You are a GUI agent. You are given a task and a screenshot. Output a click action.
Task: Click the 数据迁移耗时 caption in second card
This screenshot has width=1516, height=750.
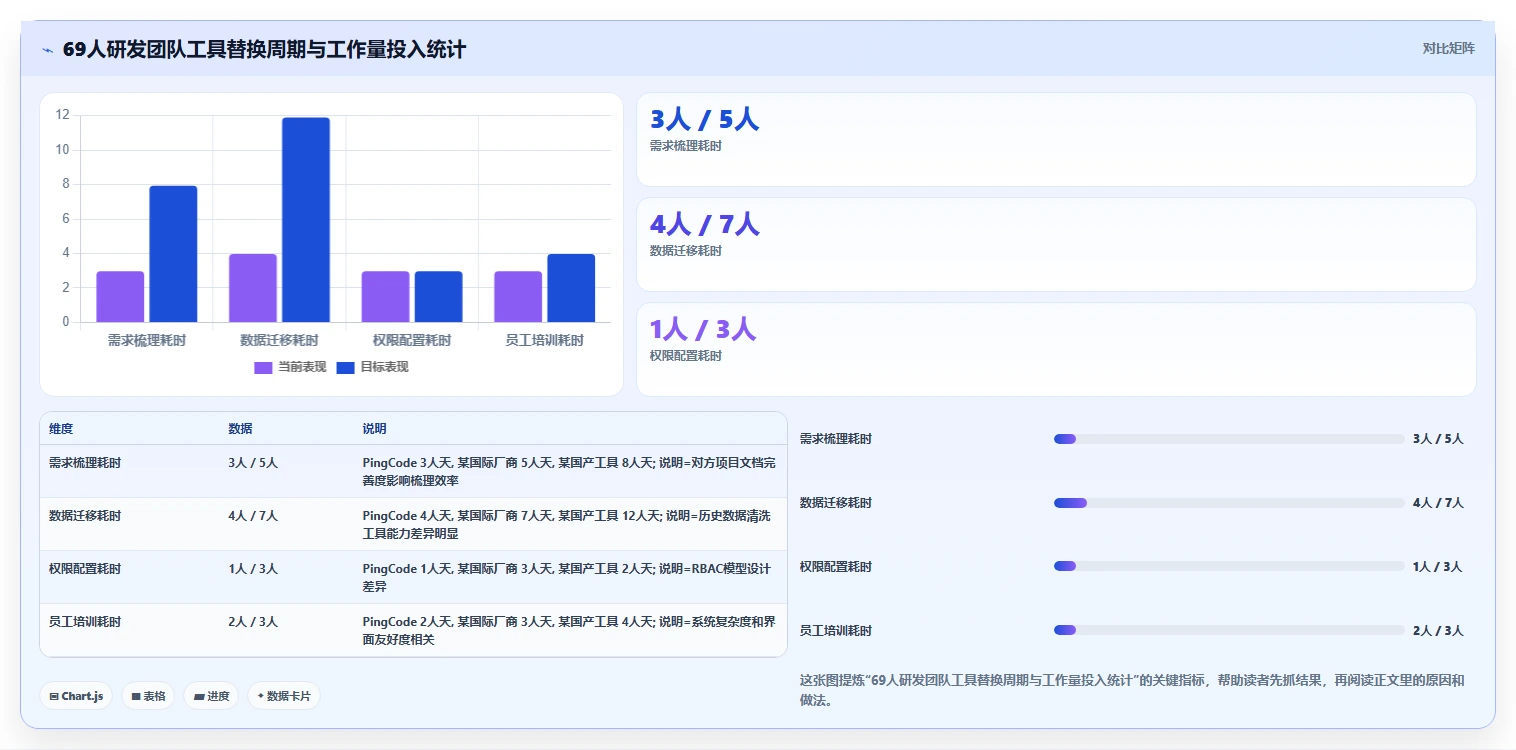(x=686, y=251)
